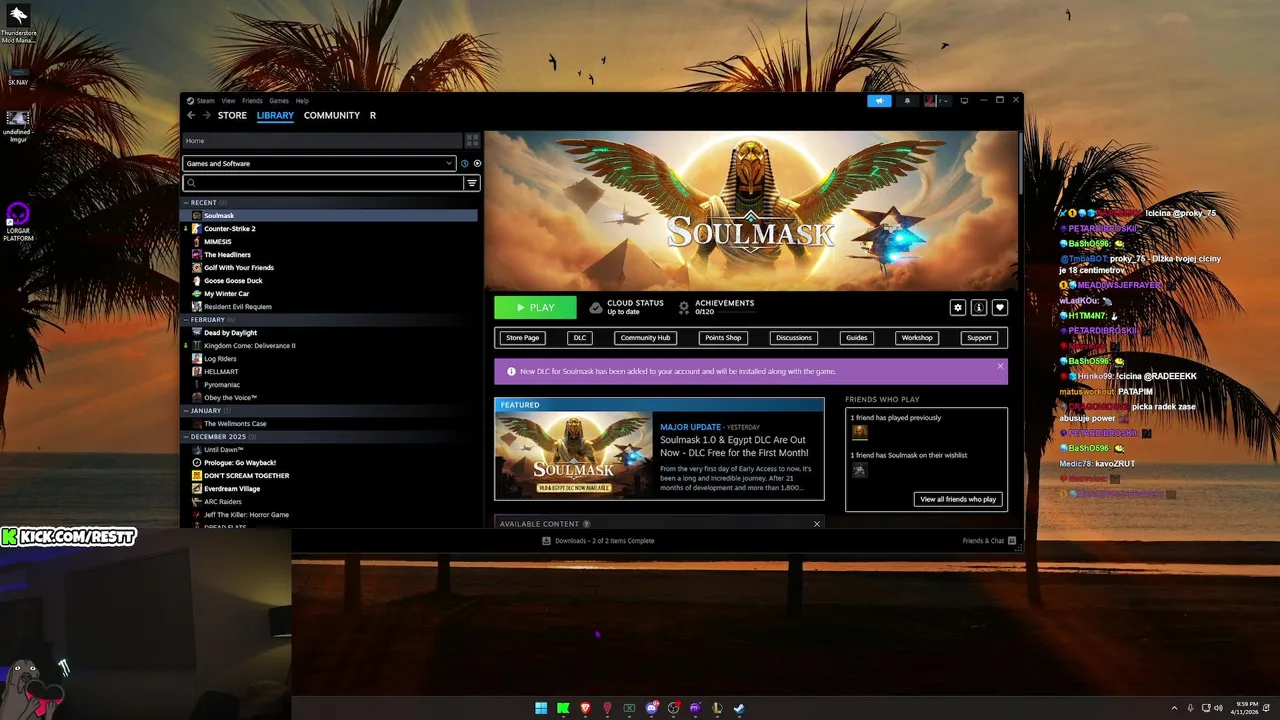Open Steam taskbar icon
Viewport: 1280px width, 720px height.
coord(739,708)
